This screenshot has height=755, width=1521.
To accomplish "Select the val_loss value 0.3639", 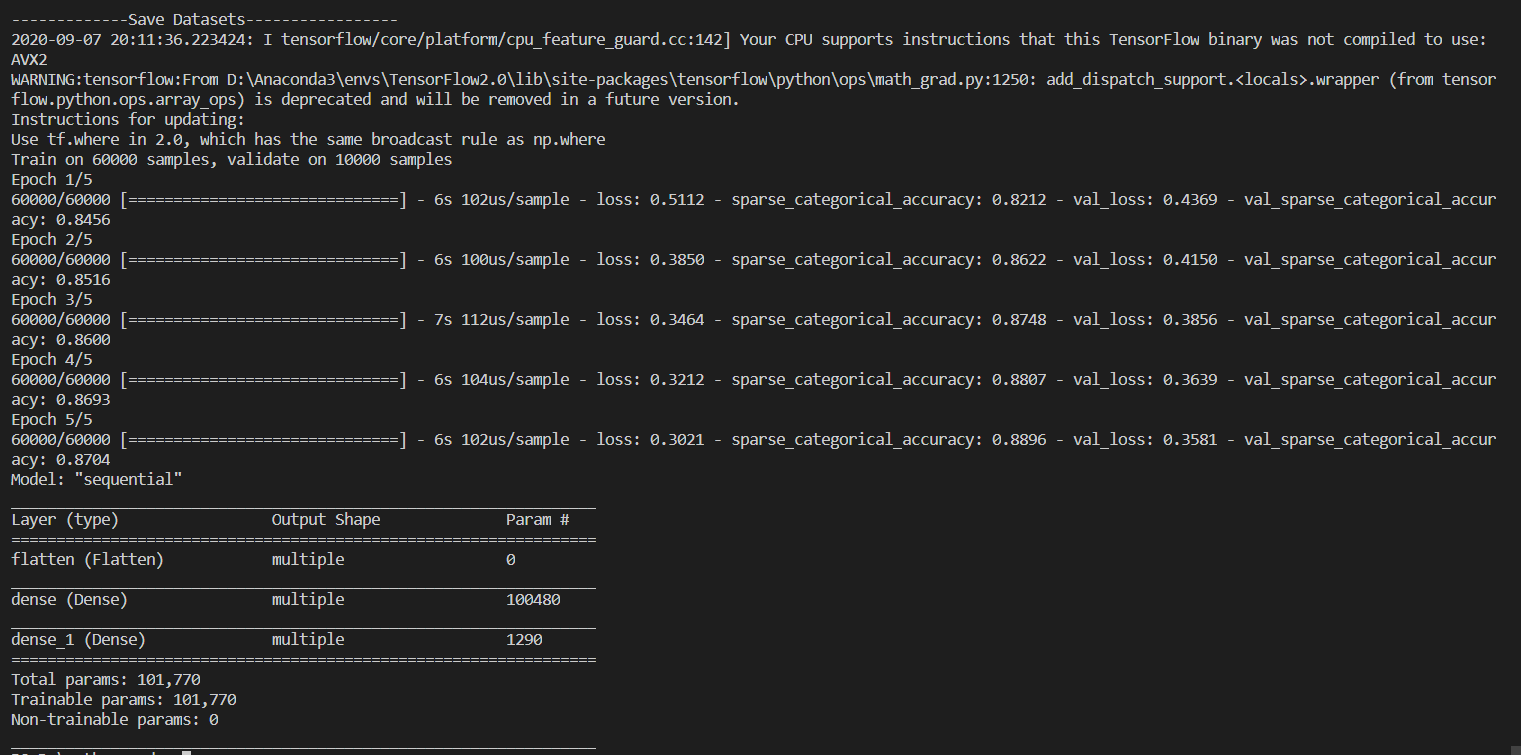I will [1190, 380].
